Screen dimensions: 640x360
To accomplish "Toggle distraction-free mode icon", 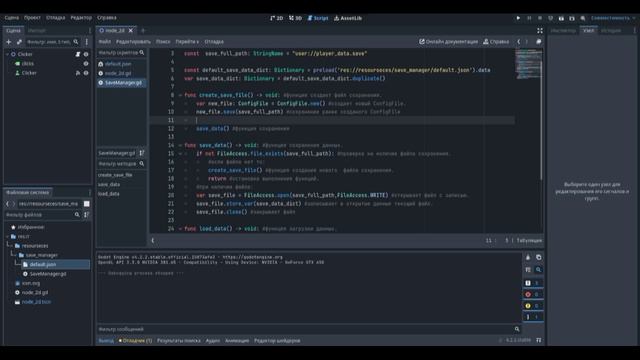I will [x=540, y=31].
